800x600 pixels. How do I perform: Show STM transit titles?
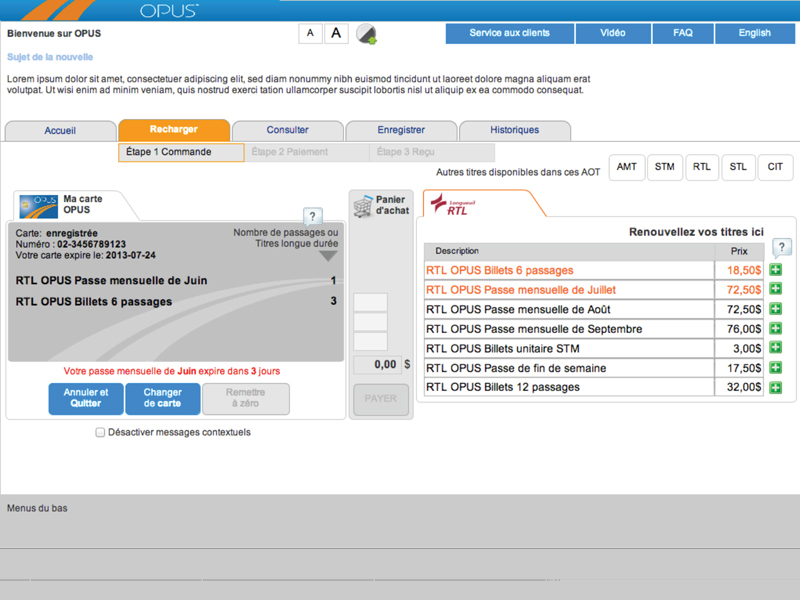pyautogui.click(x=665, y=167)
